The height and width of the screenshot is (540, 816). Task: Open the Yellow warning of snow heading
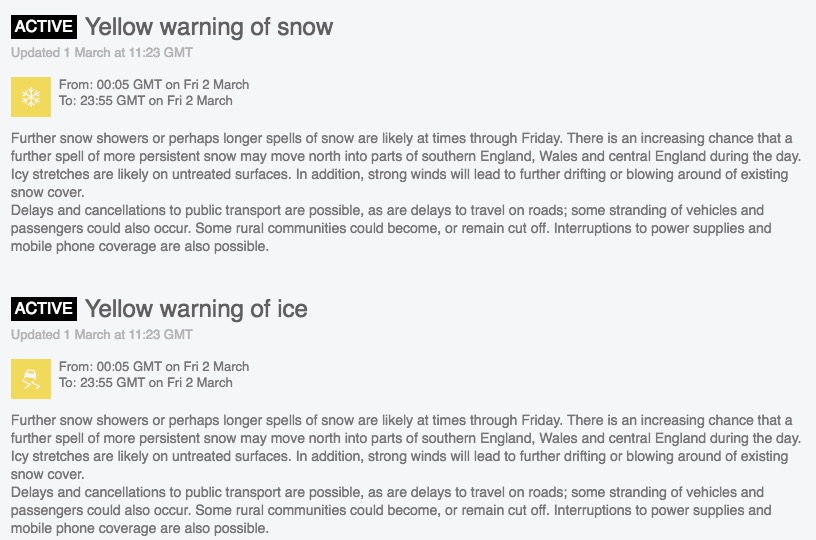(209, 27)
